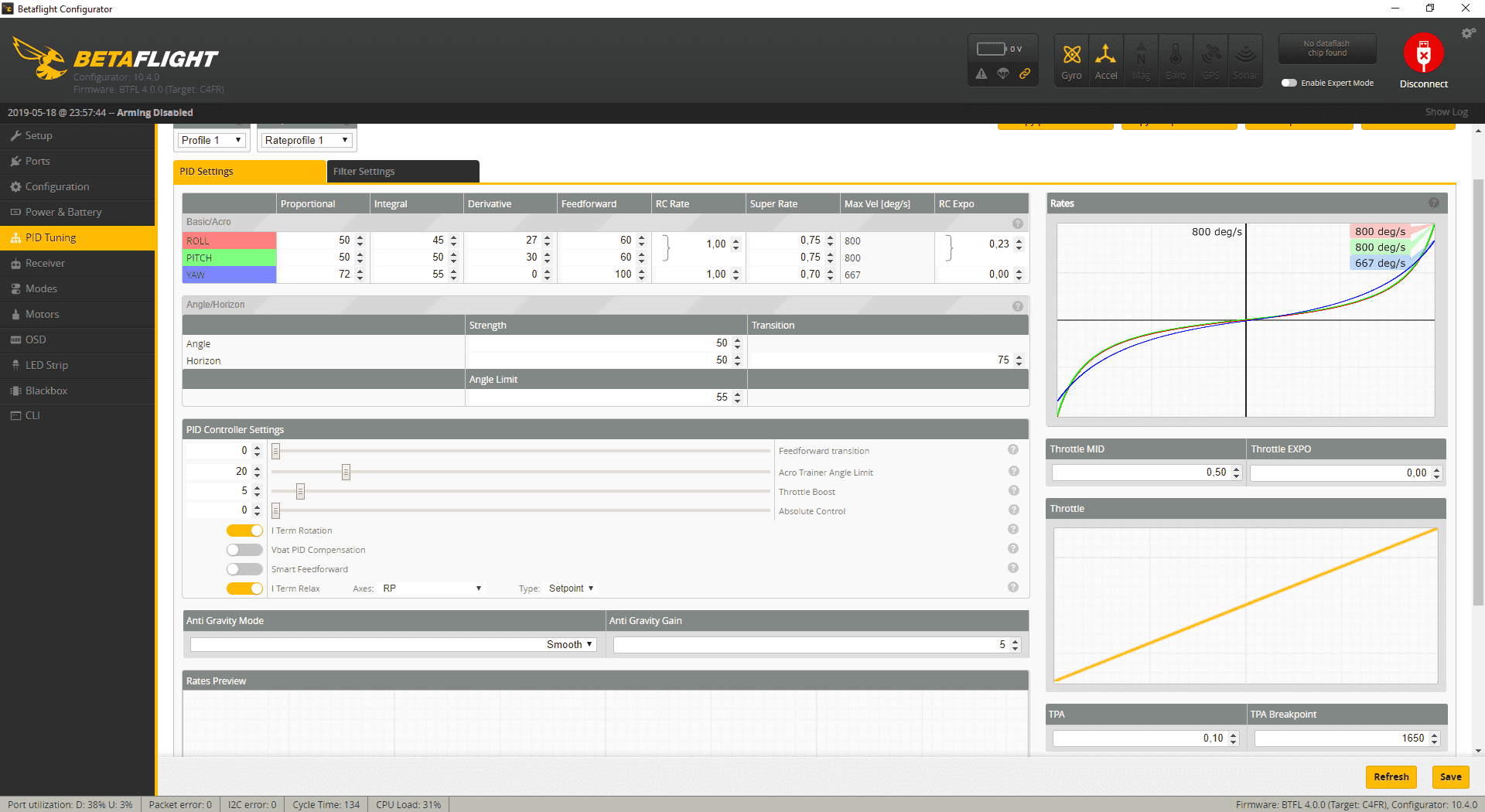Open the Setup tab in sidebar
This screenshot has height=812, width=1485.
(77, 135)
